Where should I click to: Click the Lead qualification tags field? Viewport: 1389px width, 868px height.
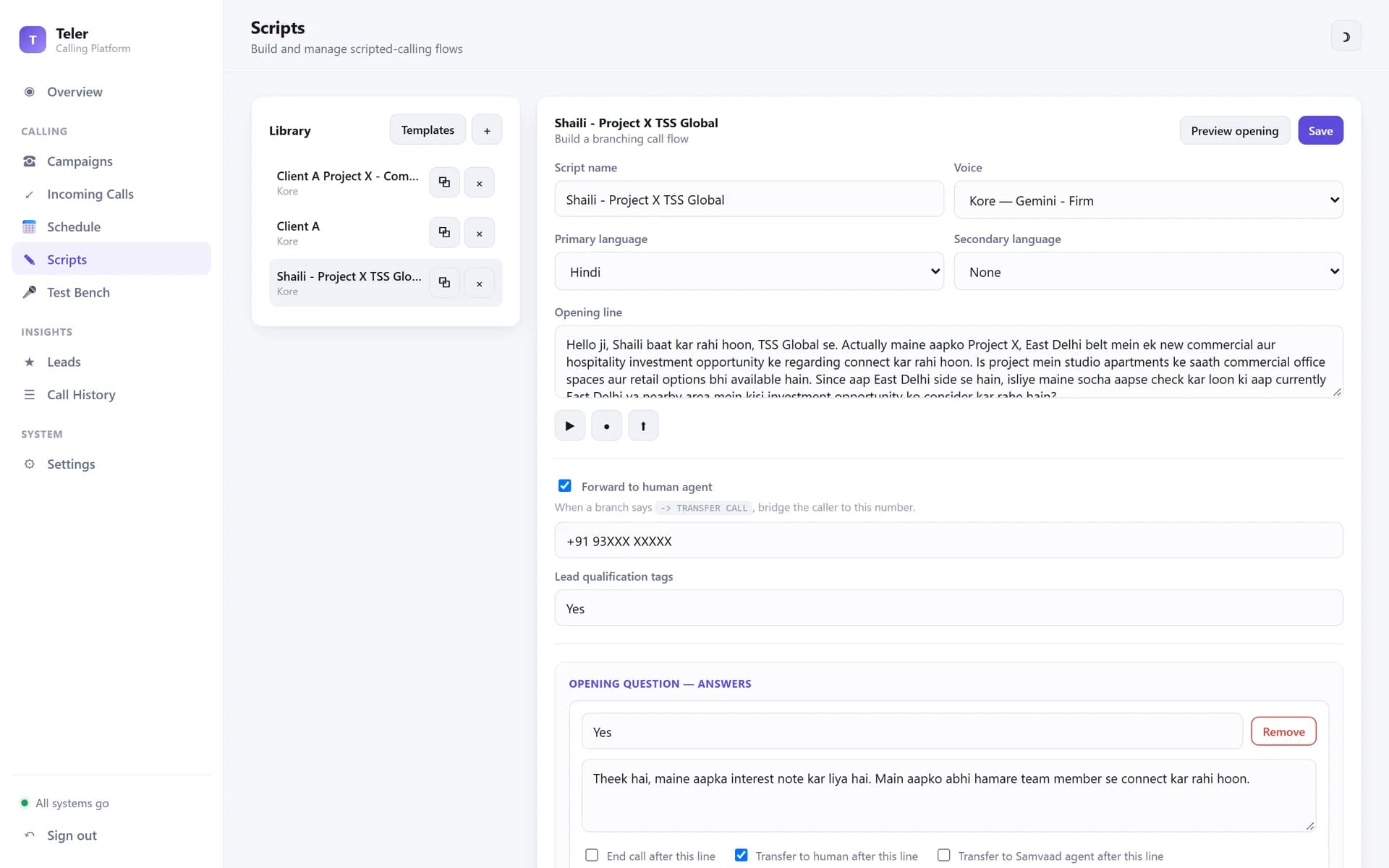click(948, 608)
